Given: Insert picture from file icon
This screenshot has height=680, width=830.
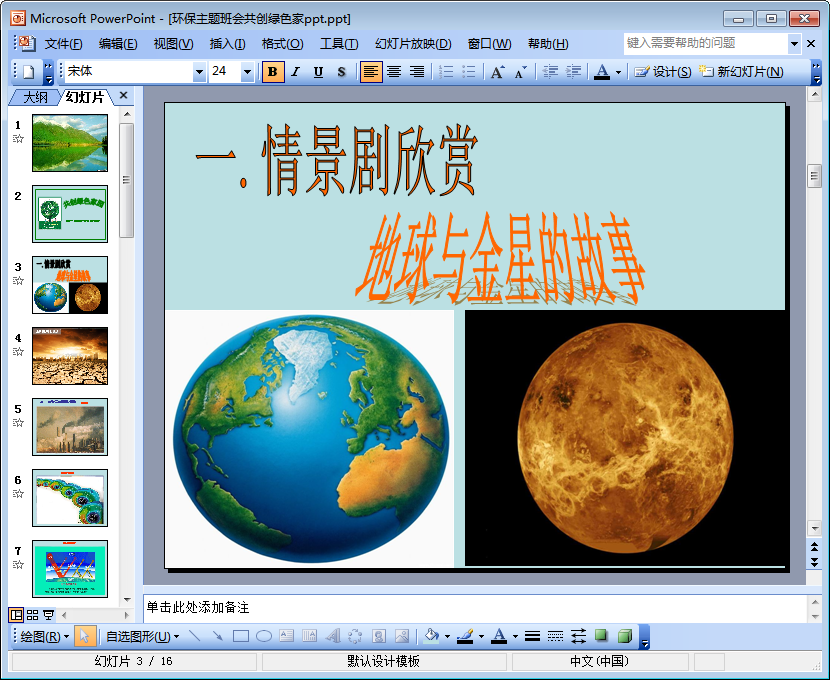Looking at the screenshot, I should pos(402,637).
